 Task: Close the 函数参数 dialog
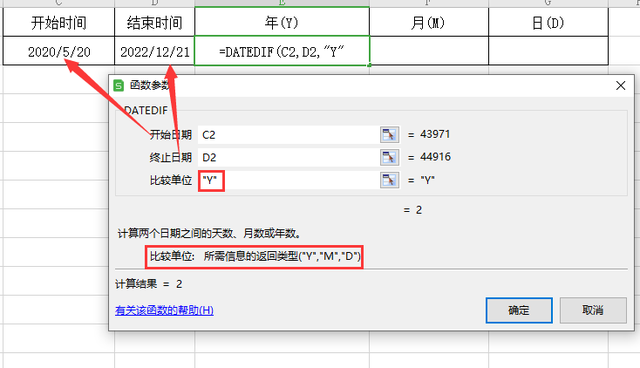point(620,86)
